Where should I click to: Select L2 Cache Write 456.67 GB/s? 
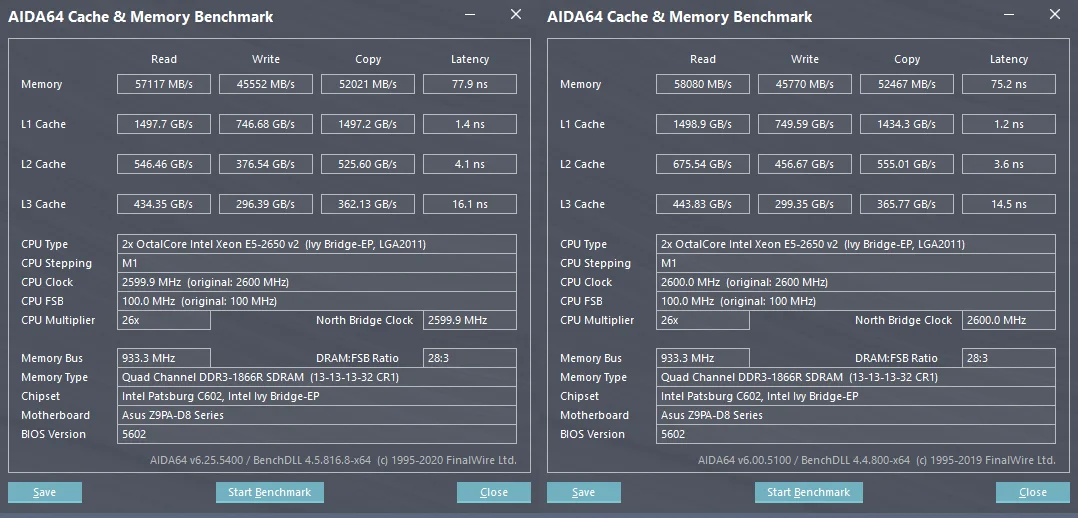point(804,164)
